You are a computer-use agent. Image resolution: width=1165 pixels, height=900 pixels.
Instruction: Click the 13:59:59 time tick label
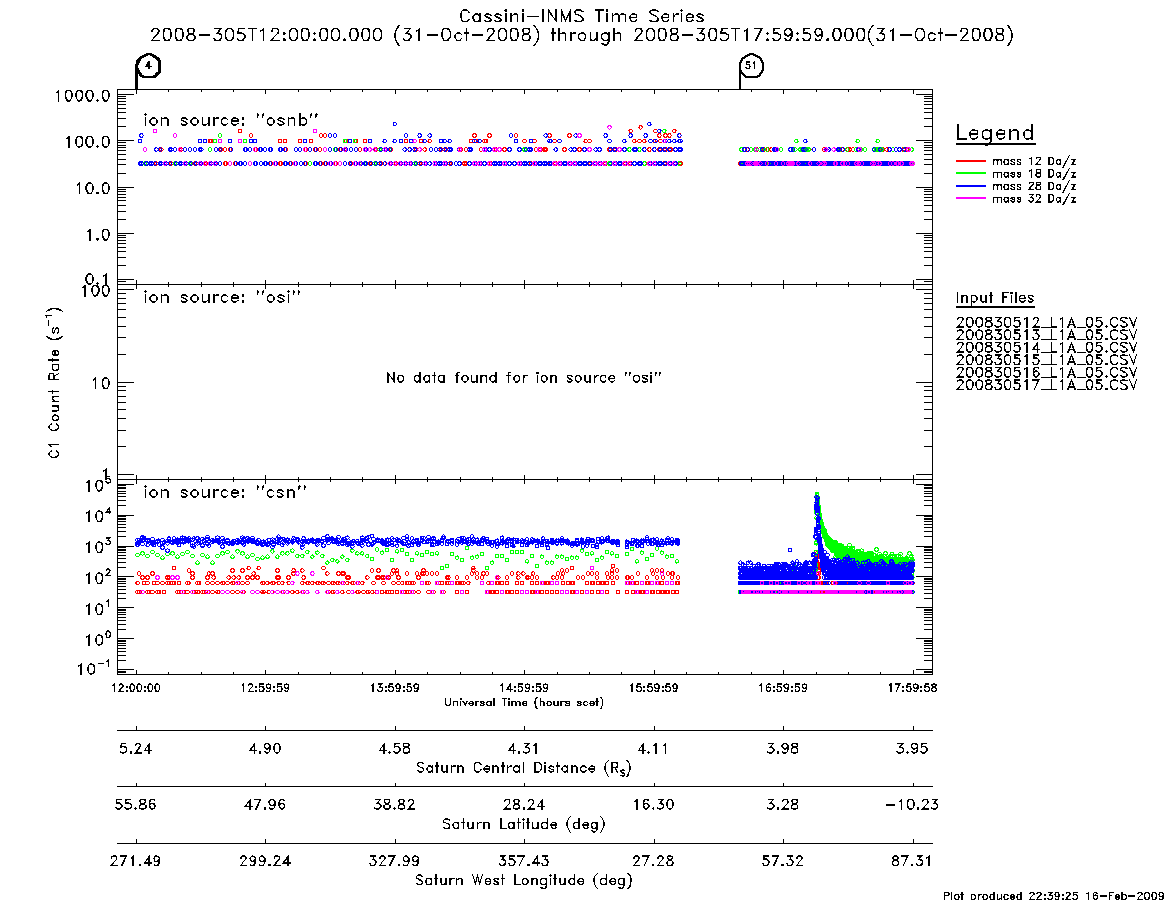[395, 688]
